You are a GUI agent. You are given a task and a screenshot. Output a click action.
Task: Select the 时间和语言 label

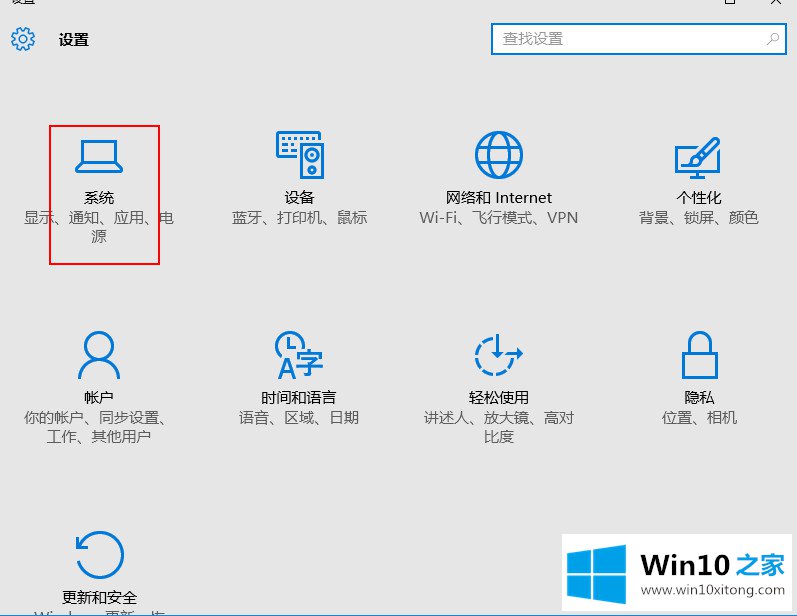click(x=299, y=397)
